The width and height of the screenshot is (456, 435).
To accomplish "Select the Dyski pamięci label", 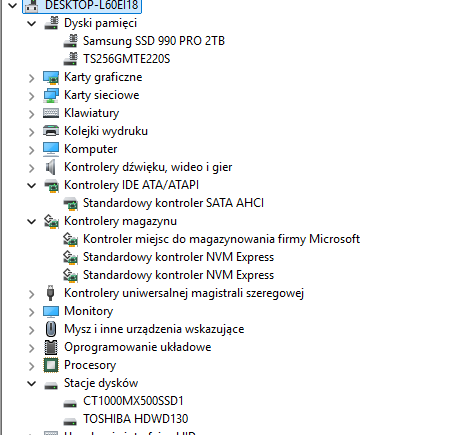I will pos(100,23).
